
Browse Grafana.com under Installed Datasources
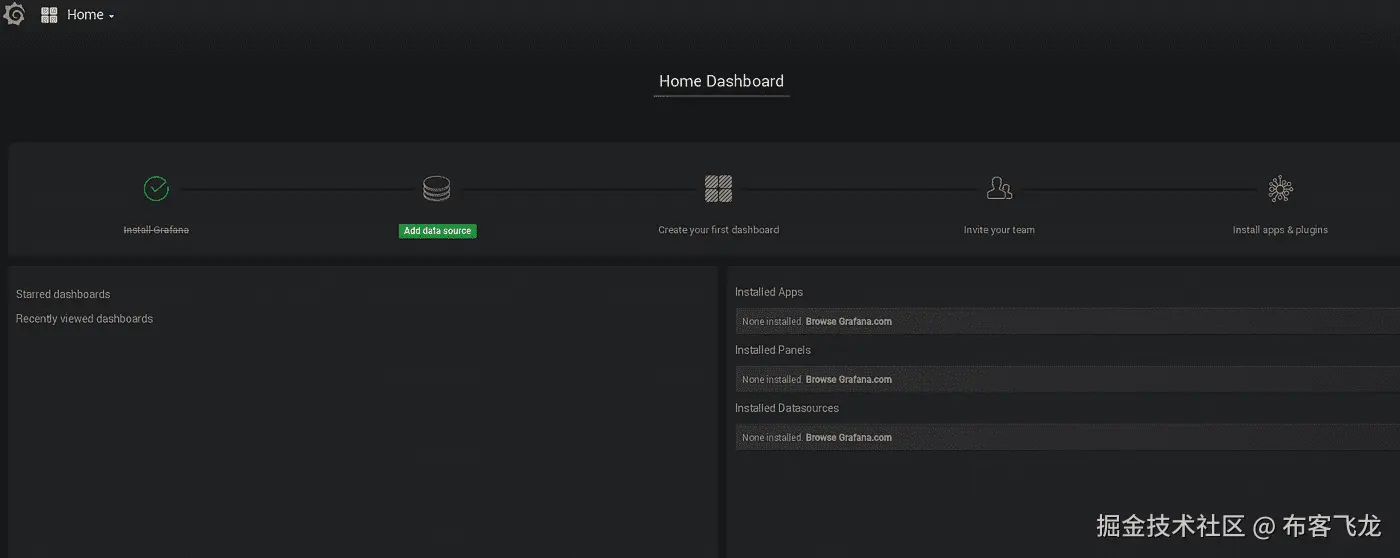point(848,438)
